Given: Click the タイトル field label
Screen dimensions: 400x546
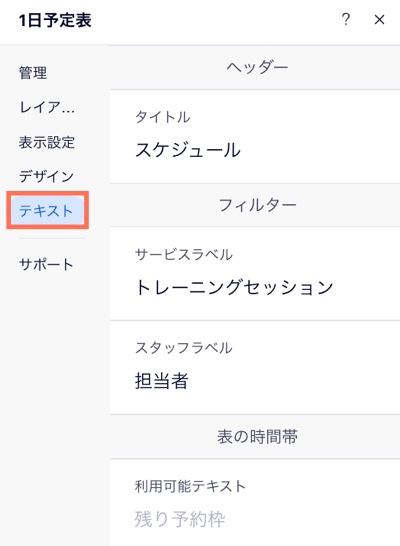Looking at the screenshot, I should tap(163, 117).
